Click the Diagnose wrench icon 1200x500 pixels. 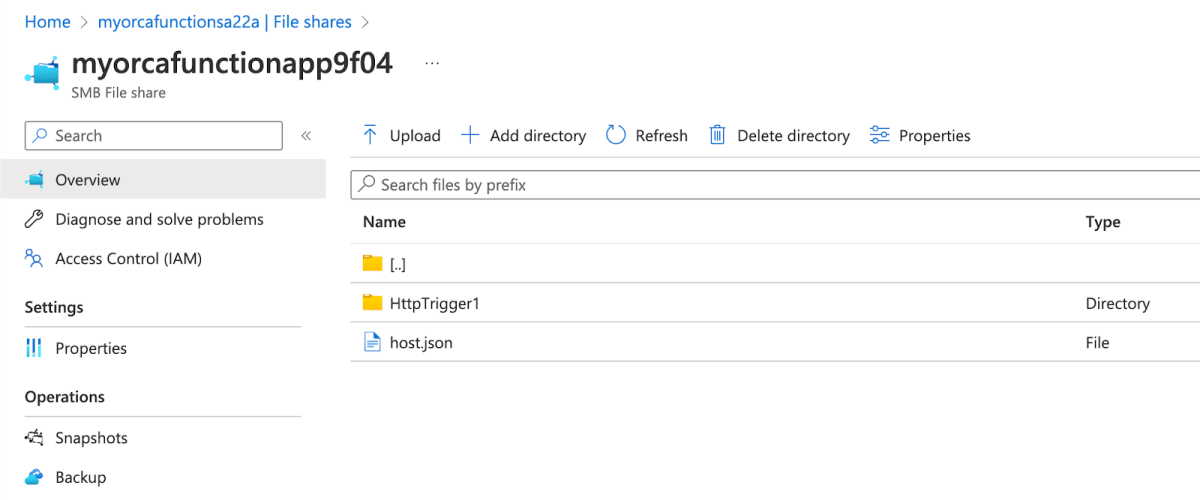[x=35, y=219]
